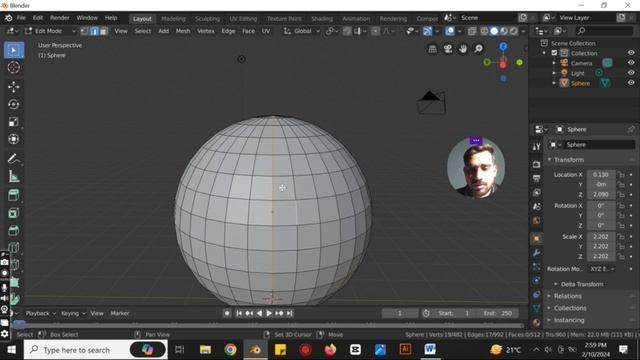The width and height of the screenshot is (640, 360).
Task: Hide the Light in outliner
Action: point(631,73)
